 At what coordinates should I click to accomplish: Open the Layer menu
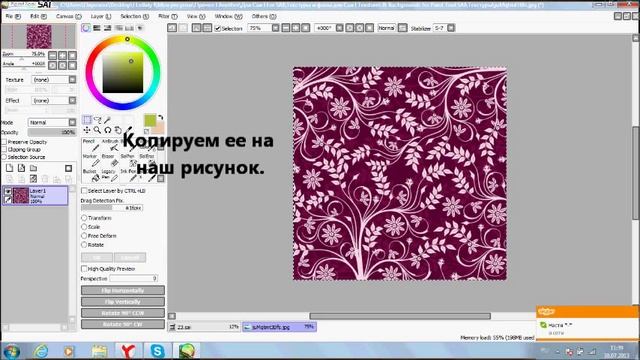tap(101, 16)
